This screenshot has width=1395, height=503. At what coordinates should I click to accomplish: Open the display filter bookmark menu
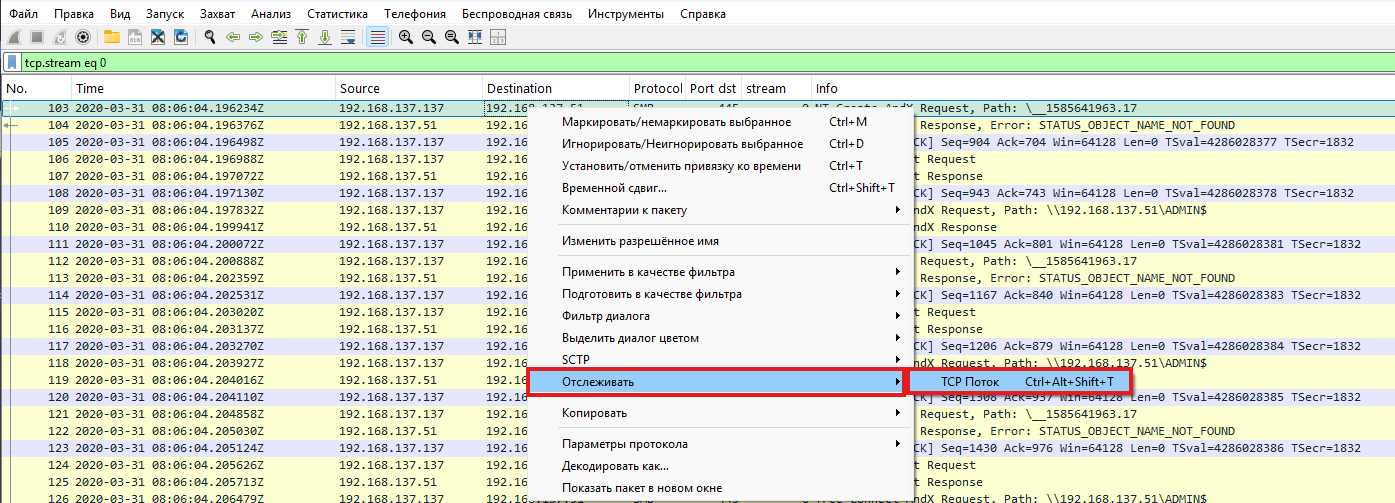click(x=11, y=63)
